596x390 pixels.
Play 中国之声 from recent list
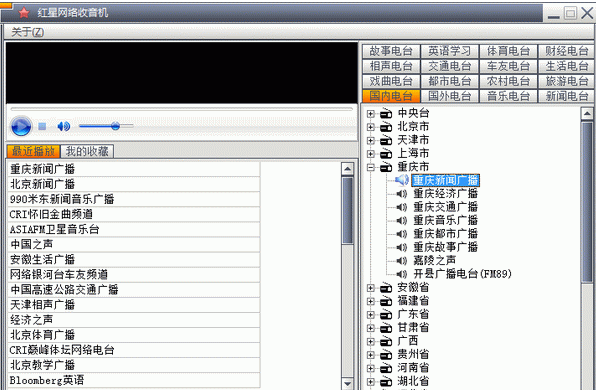coord(134,244)
